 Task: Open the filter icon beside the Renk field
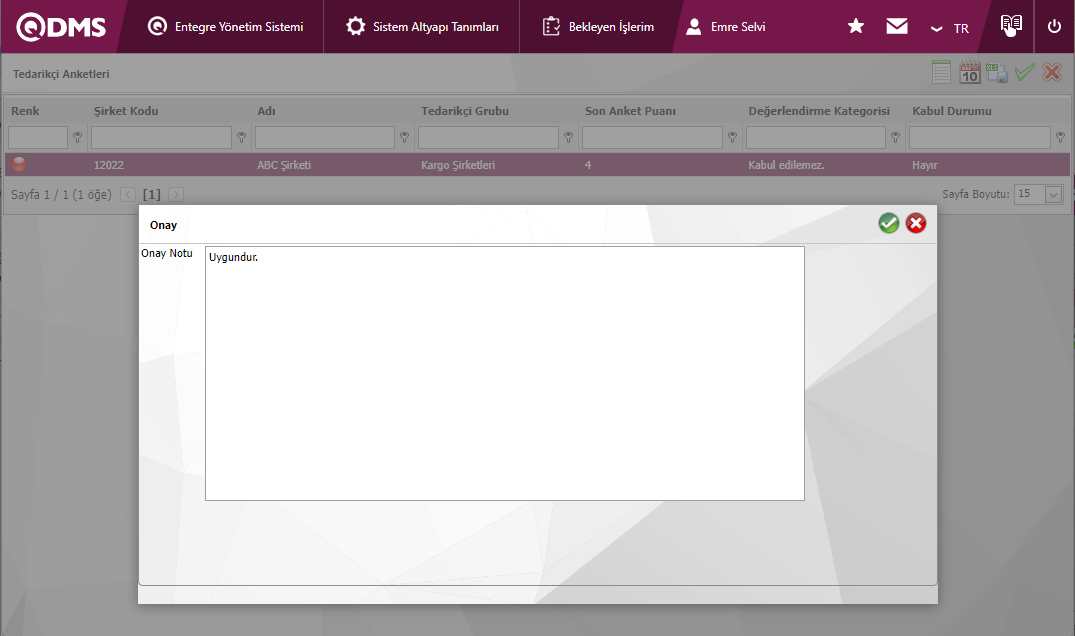pyautogui.click(x=77, y=138)
